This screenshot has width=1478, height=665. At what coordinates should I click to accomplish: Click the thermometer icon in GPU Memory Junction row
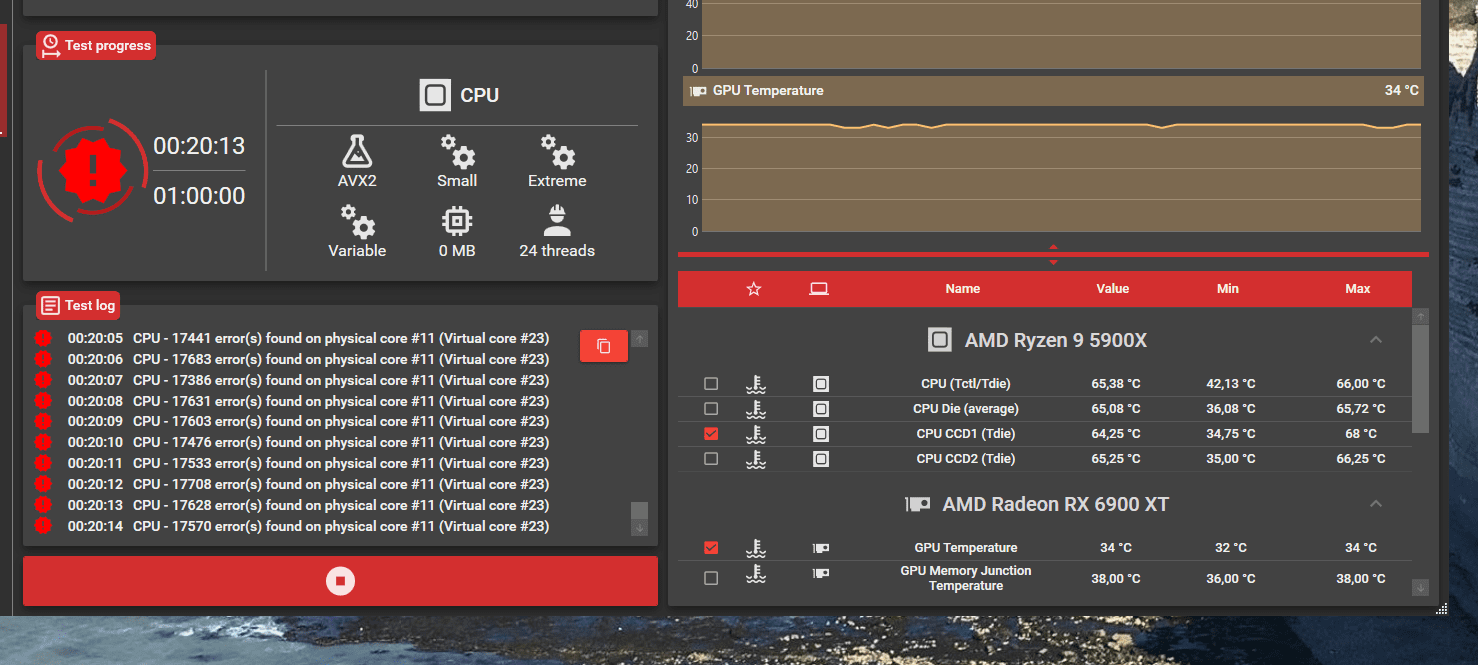click(x=756, y=575)
